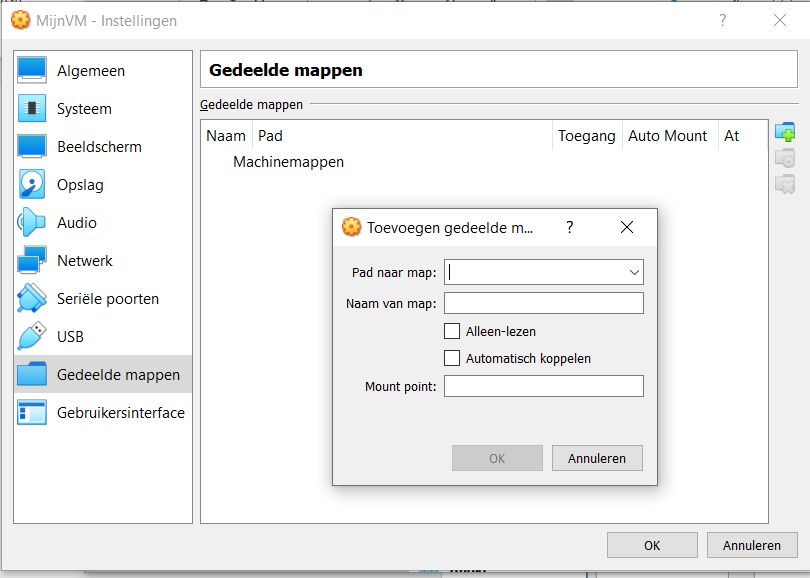810x578 pixels.
Task: Click the Naam van map text field
Action: [543, 303]
